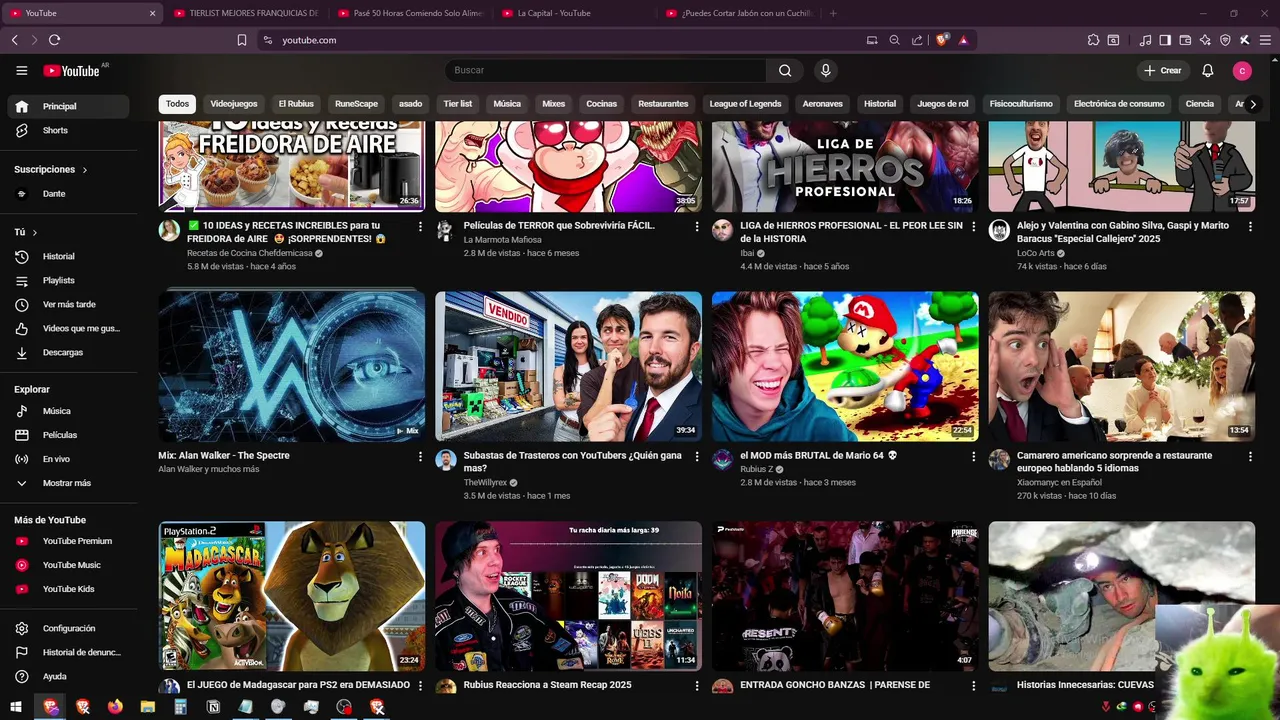Click the magnifier search button

(x=785, y=70)
